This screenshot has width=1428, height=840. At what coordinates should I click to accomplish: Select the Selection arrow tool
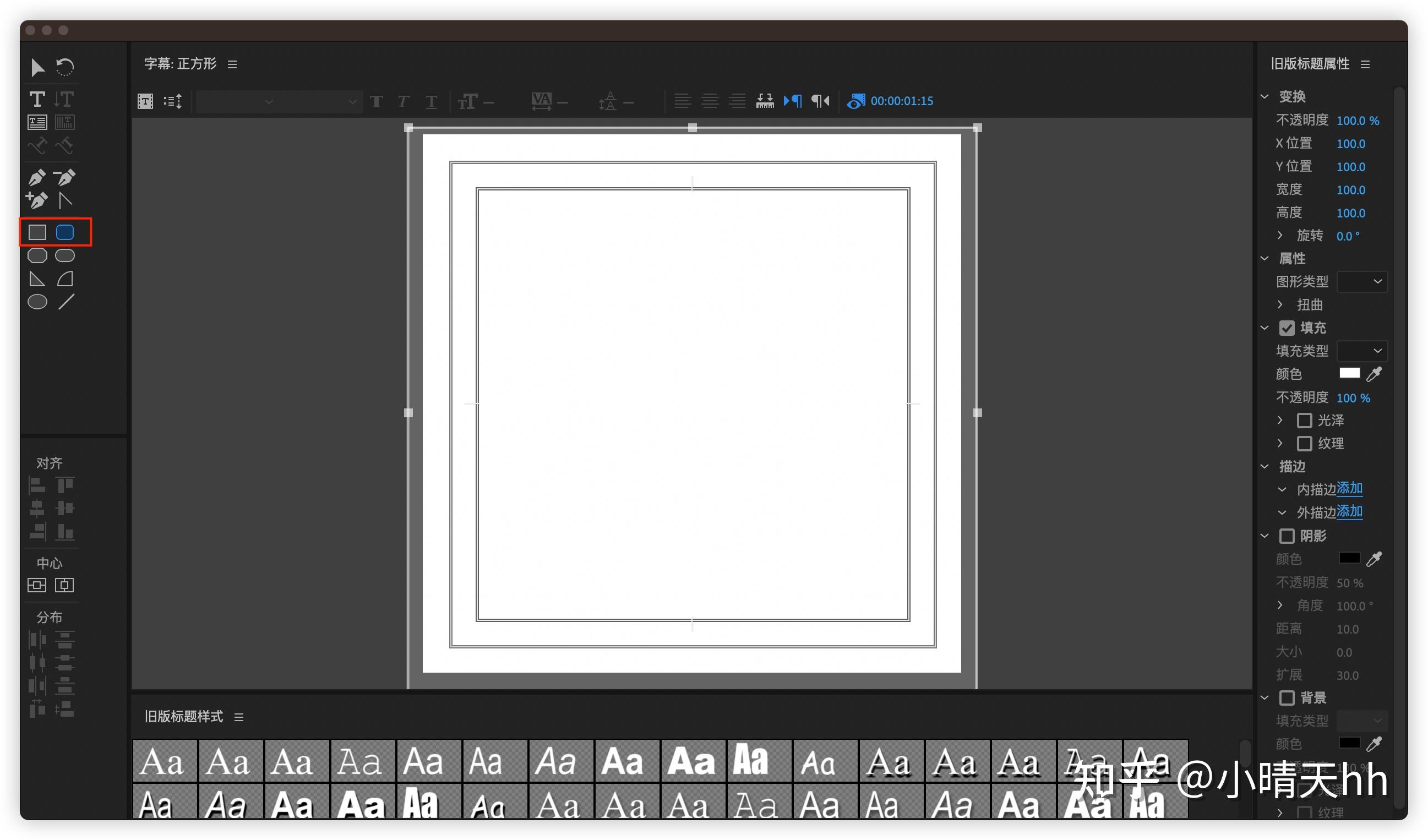[x=37, y=67]
